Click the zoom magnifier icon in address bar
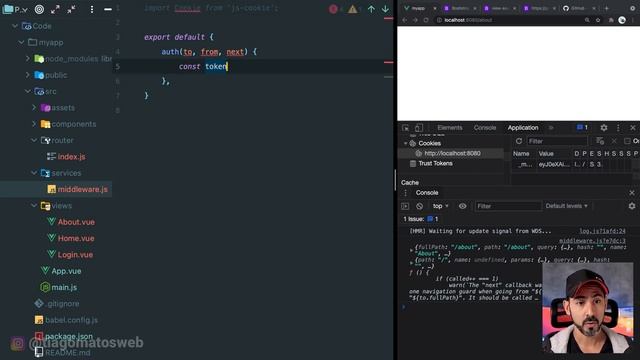This screenshot has height=360, width=640. click(x=587, y=20)
